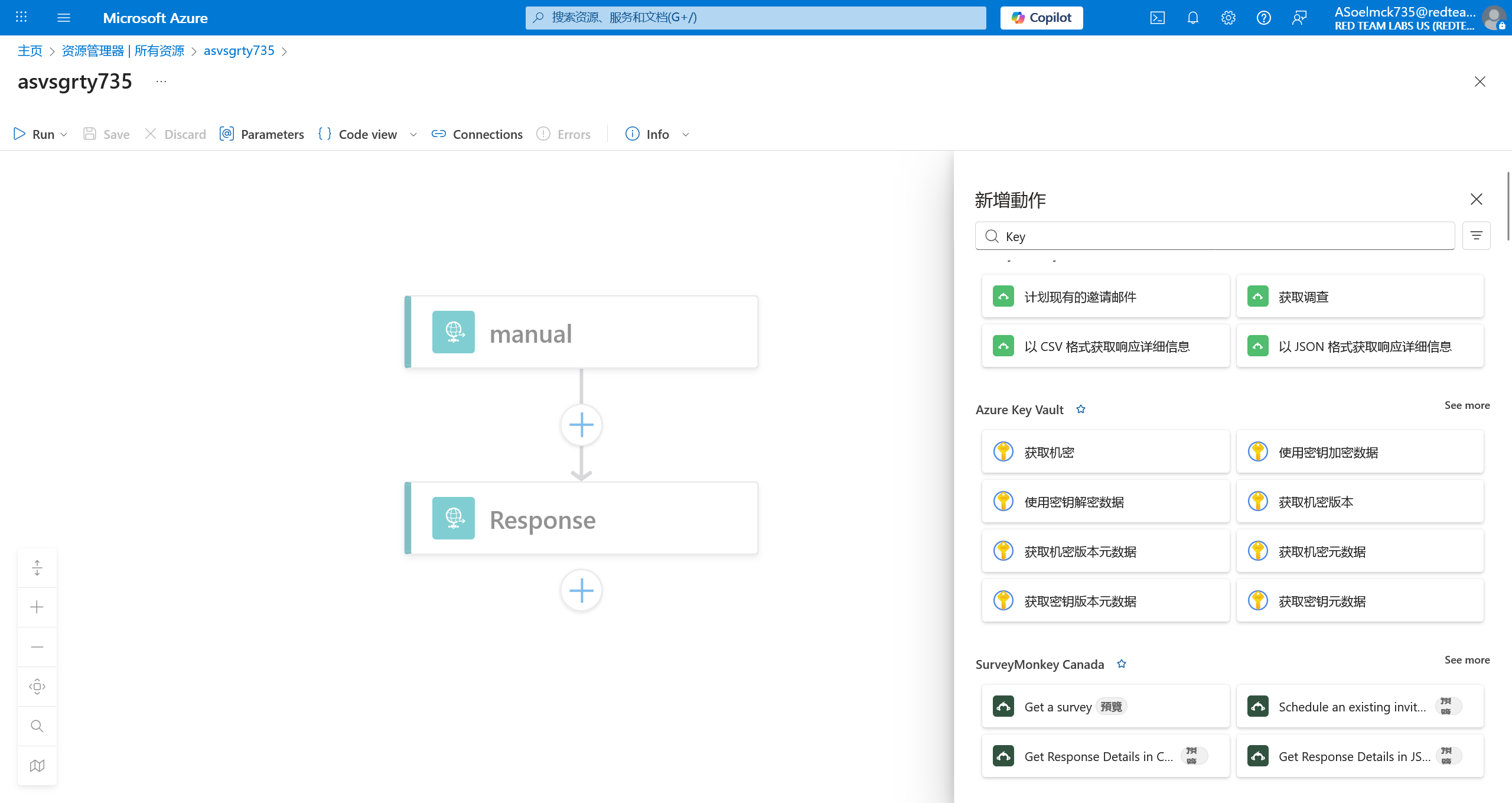The height and width of the screenshot is (803, 1512).
Task: Expand the Info dropdown chevron
Action: tap(686, 135)
